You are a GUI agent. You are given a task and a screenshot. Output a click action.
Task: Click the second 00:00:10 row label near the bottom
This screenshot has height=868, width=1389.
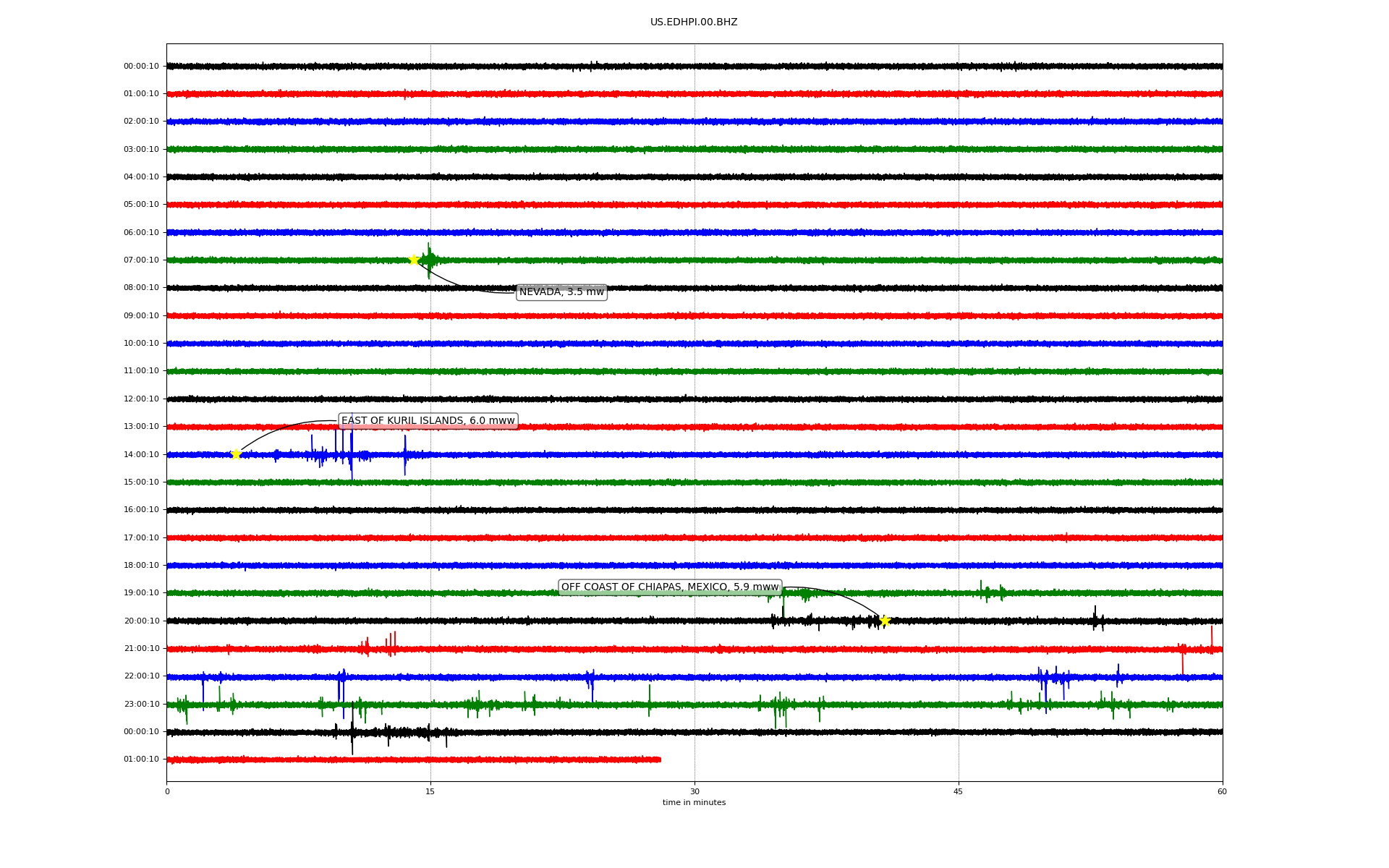(141, 732)
